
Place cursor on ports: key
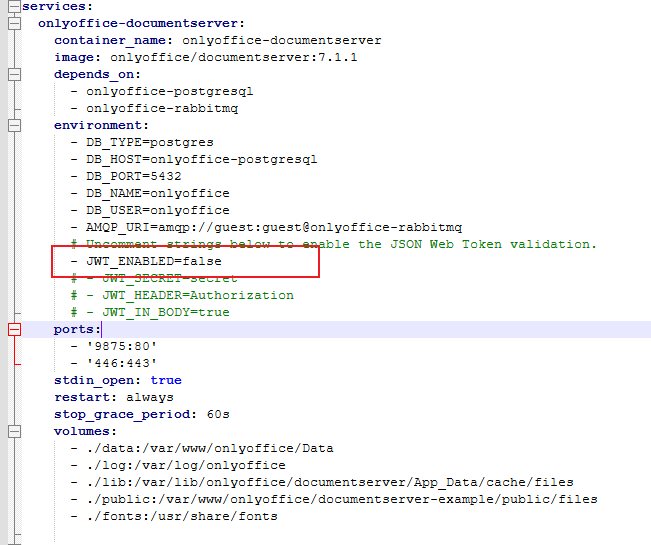(77, 330)
